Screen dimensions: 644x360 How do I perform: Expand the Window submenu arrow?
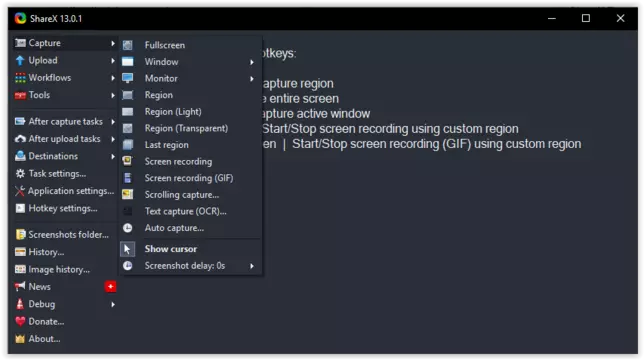click(x=252, y=62)
